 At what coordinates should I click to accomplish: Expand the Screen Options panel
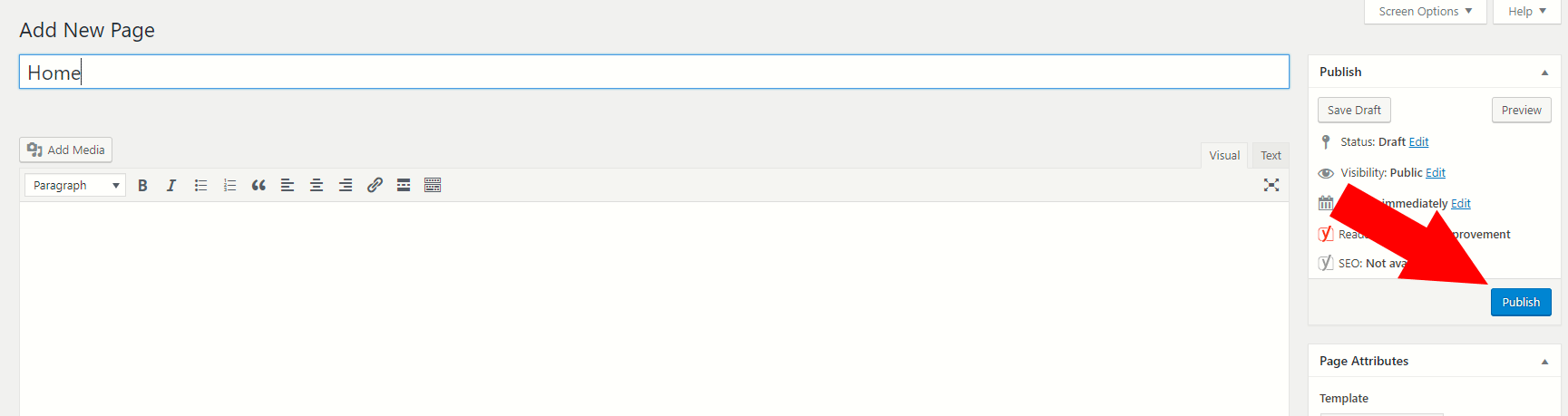coord(1425,12)
